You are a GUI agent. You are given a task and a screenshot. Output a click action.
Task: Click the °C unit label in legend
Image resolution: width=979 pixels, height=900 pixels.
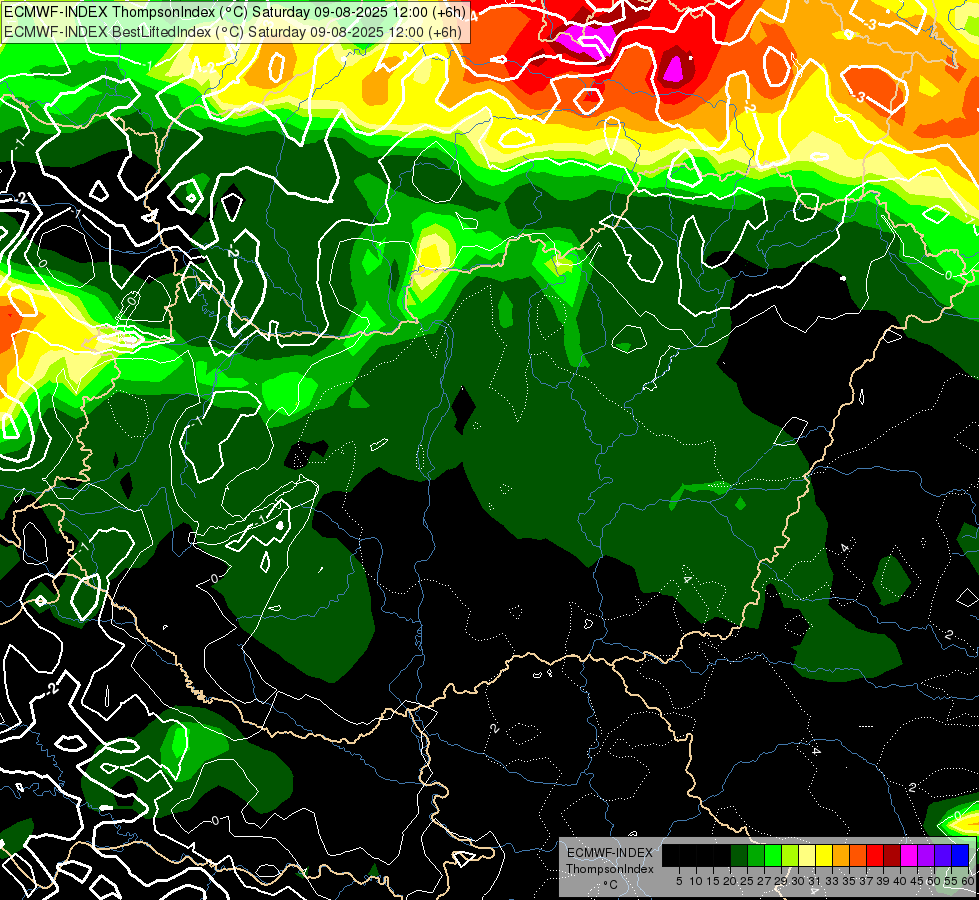click(x=610, y=884)
